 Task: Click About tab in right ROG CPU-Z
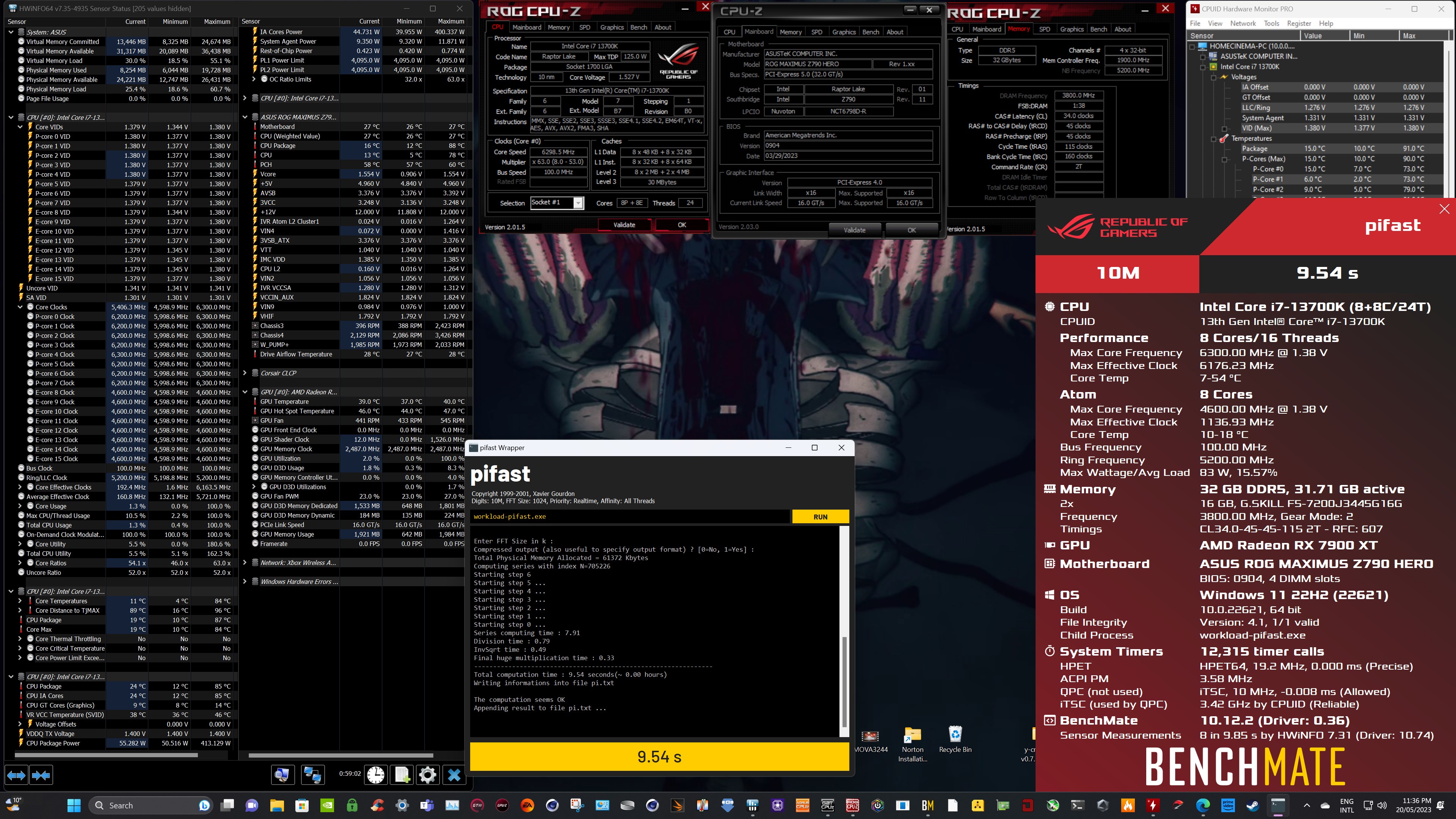click(1122, 30)
